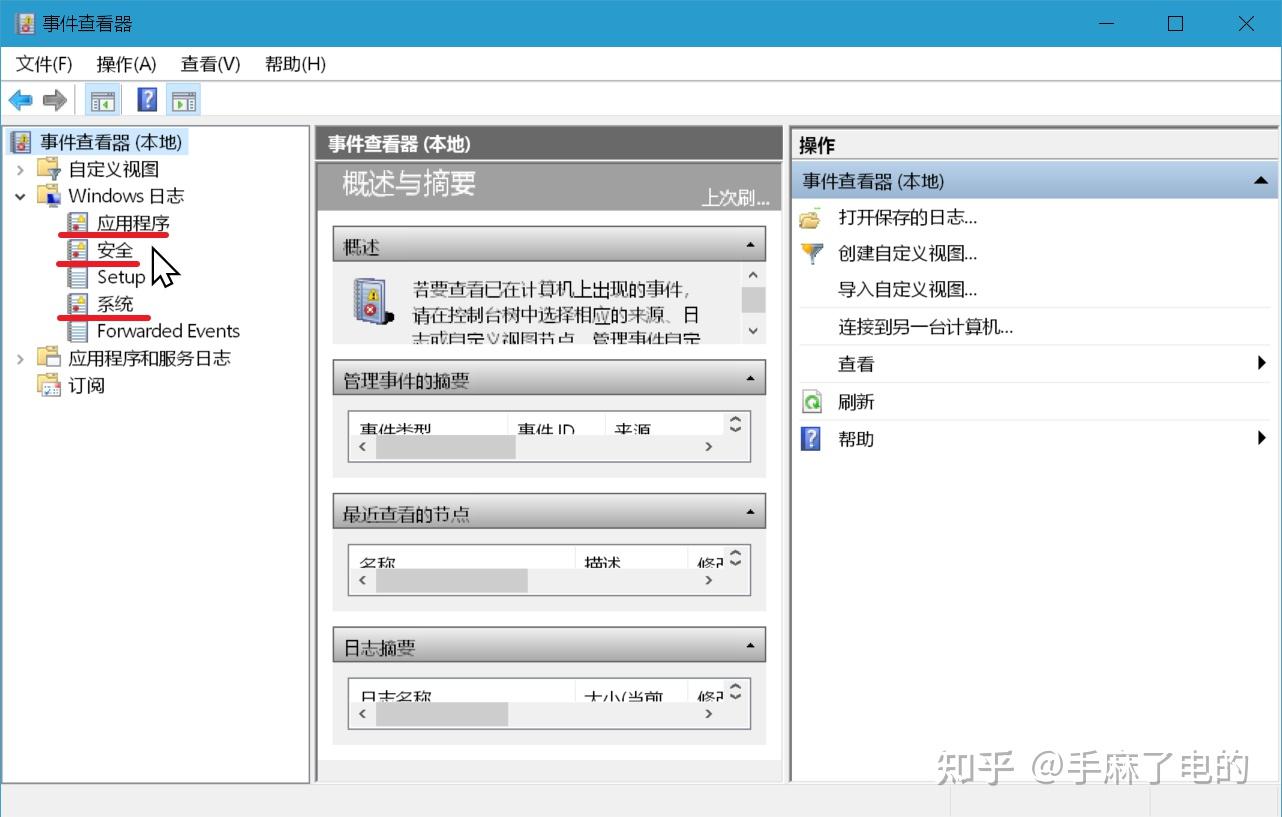Expand the 自定义视图 tree node
Viewport: 1282px width, 817px height.
[x=20, y=169]
